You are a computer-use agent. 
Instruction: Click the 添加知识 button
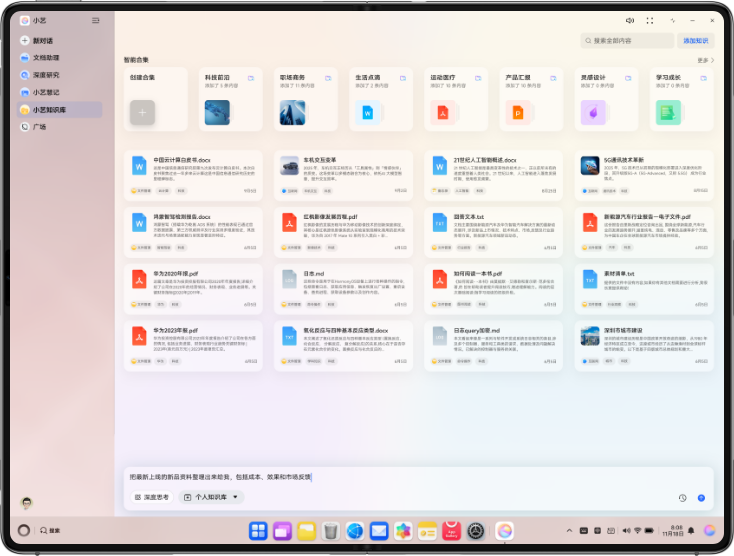[696, 41]
